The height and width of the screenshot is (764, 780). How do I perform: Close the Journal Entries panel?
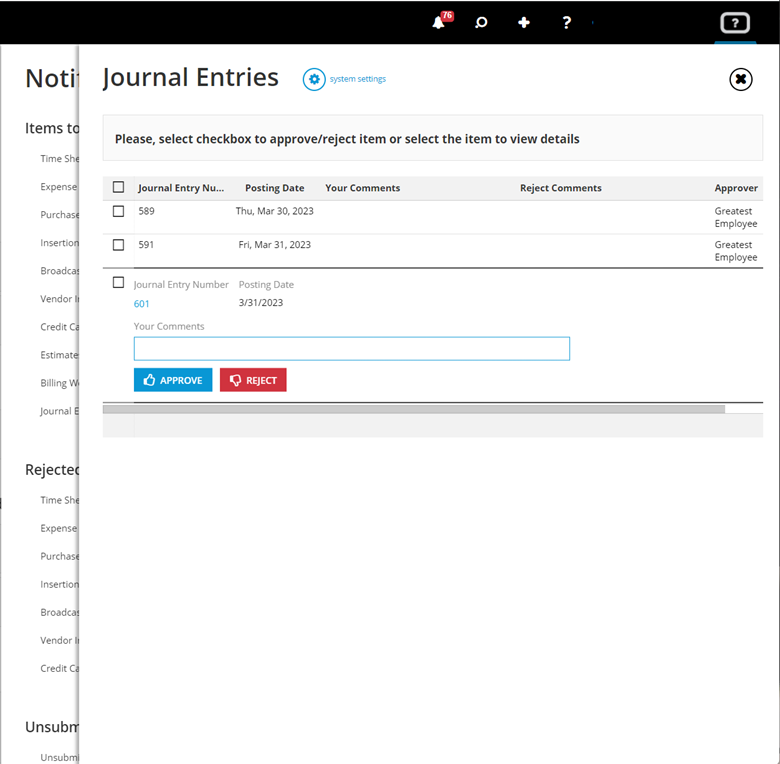[741, 79]
